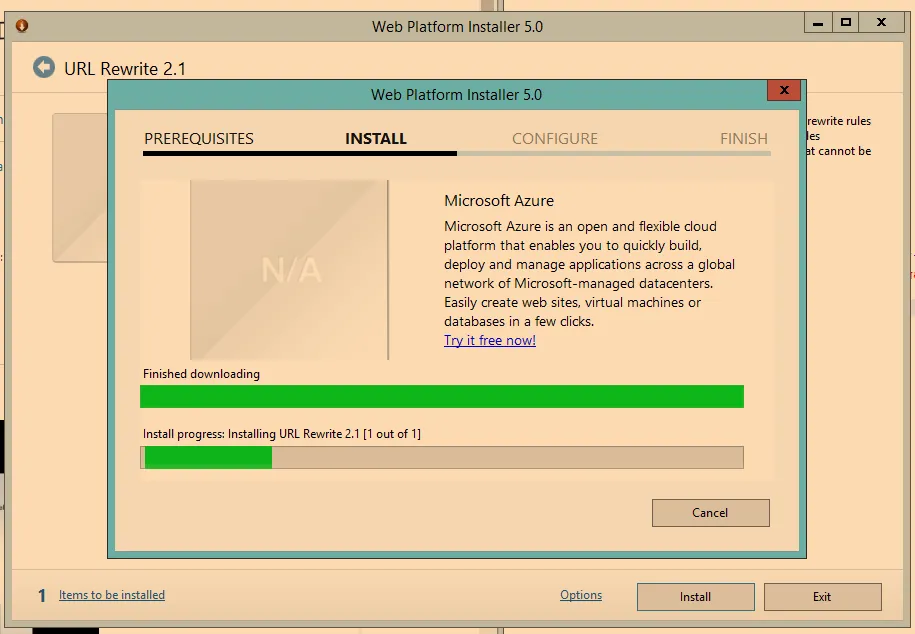915x634 pixels.
Task: Click the URL Rewrite 2.1 page title
Action: tap(125, 69)
